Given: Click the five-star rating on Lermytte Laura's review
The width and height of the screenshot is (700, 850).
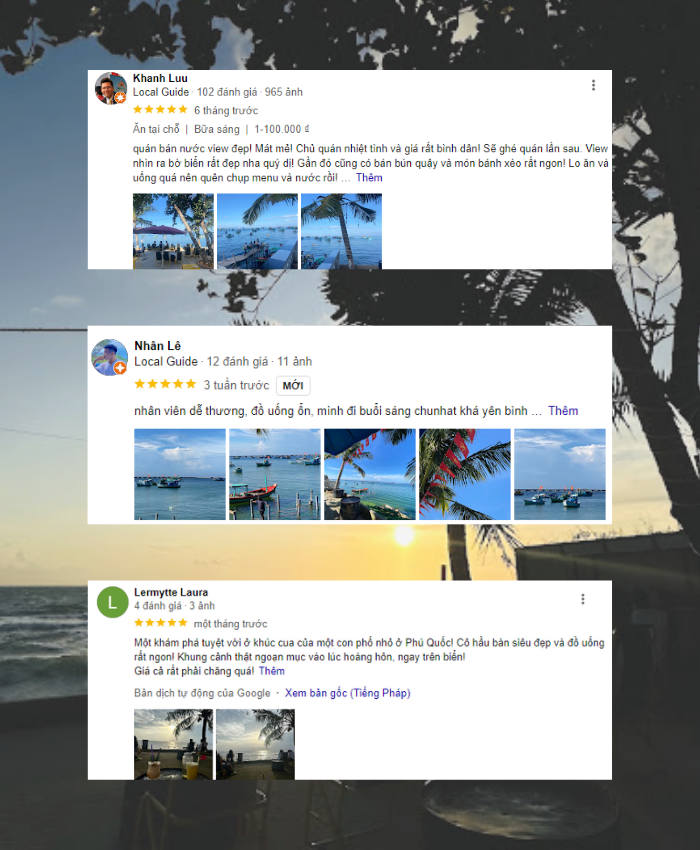Looking at the screenshot, I should [x=160, y=622].
